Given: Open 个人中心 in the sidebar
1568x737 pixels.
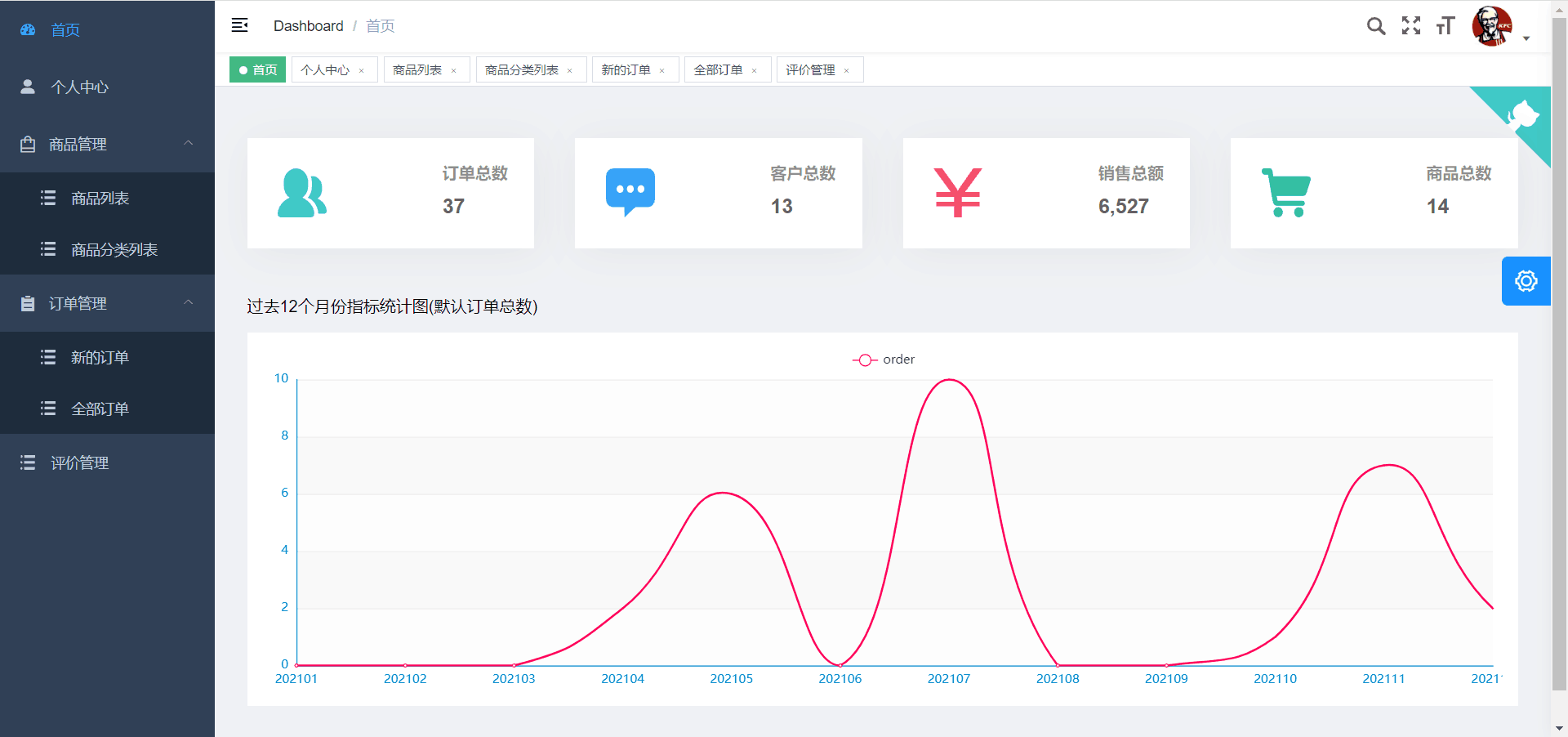Looking at the screenshot, I should (107, 87).
